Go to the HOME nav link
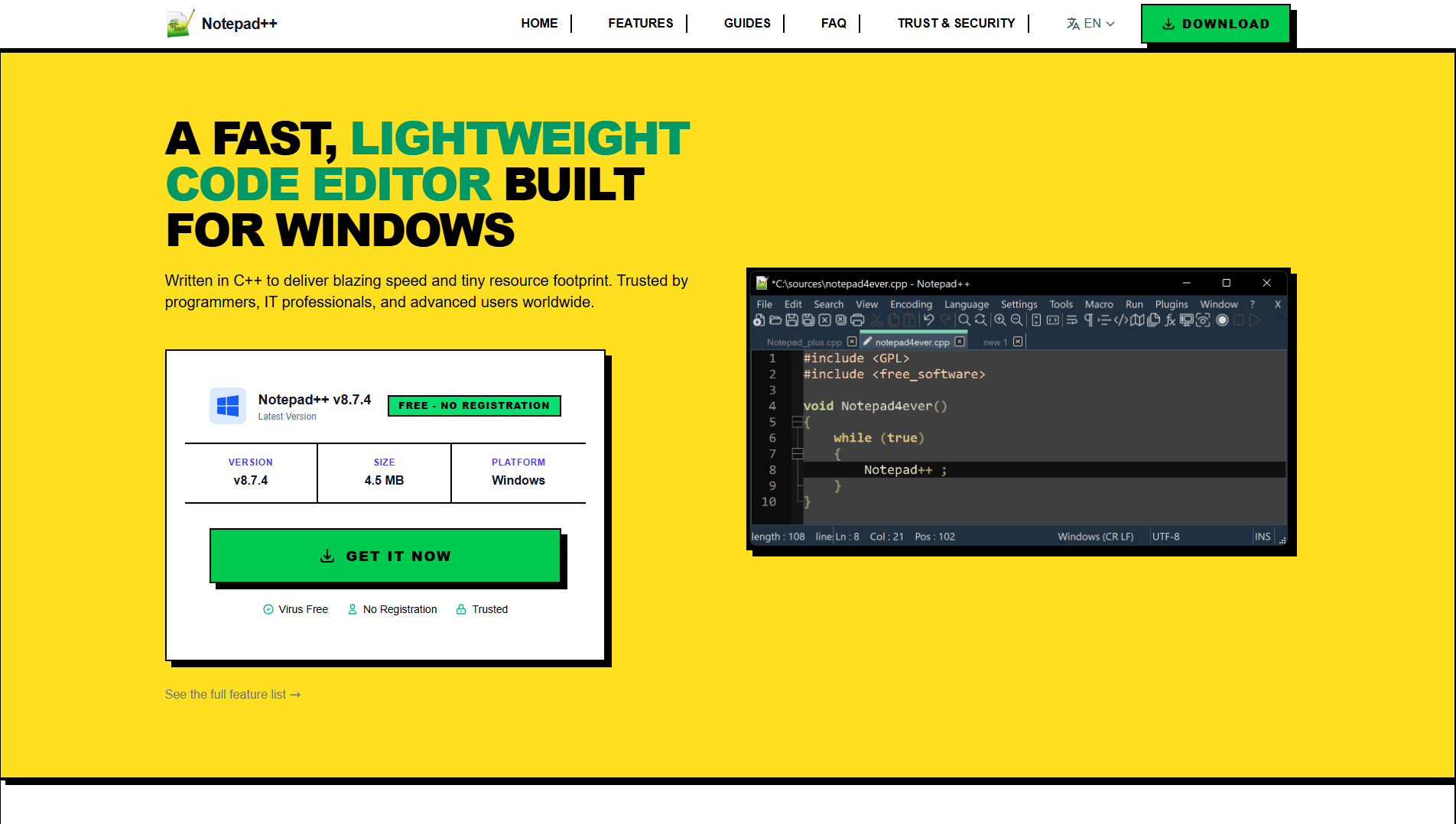 [x=539, y=23]
